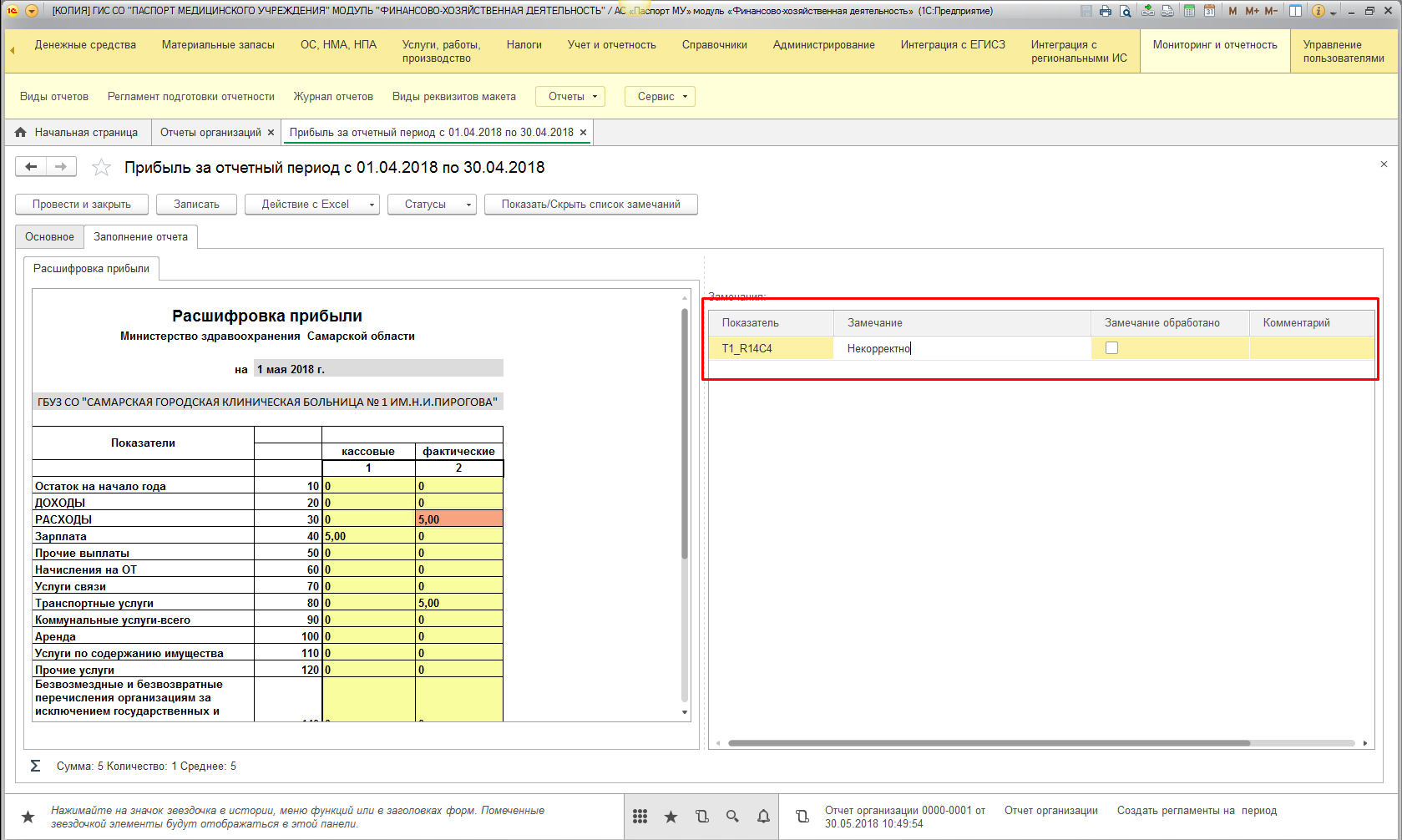Click the print icon in title bar
1402x840 pixels.
pos(1106,11)
